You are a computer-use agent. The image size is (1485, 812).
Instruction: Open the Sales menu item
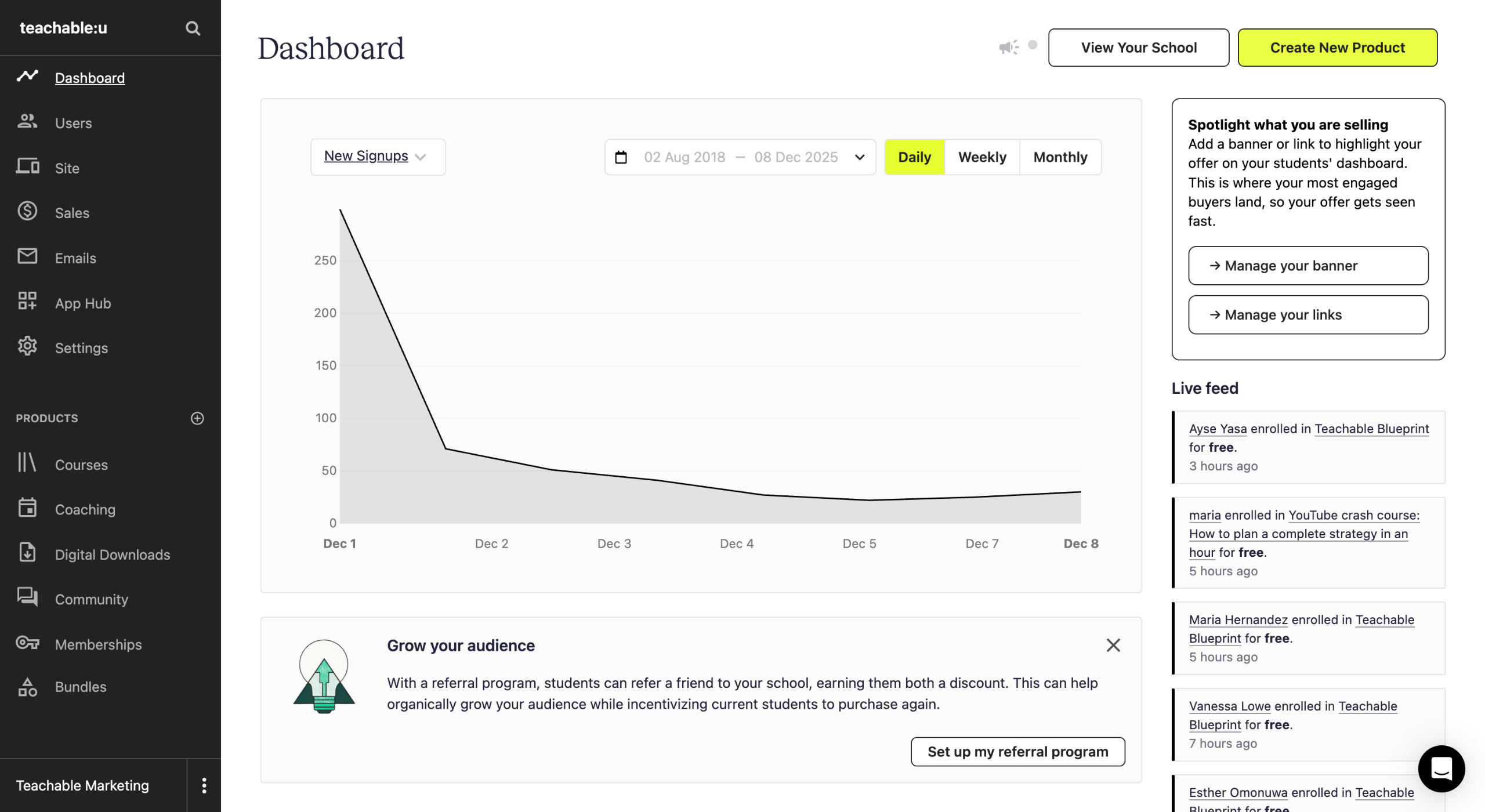point(72,213)
